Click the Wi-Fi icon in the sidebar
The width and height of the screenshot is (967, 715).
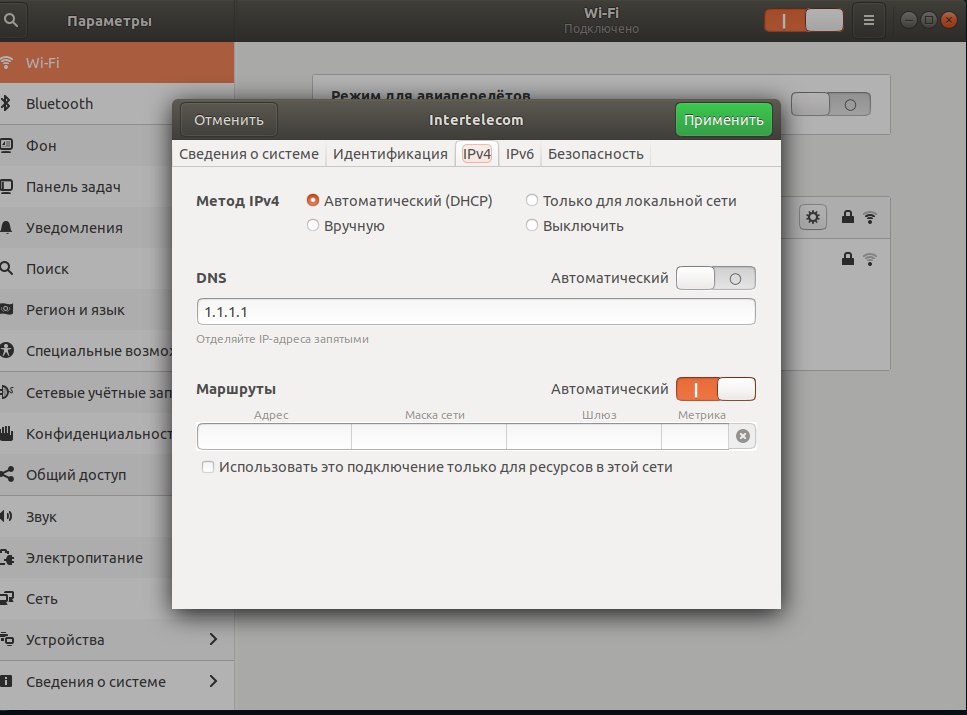click(6, 62)
